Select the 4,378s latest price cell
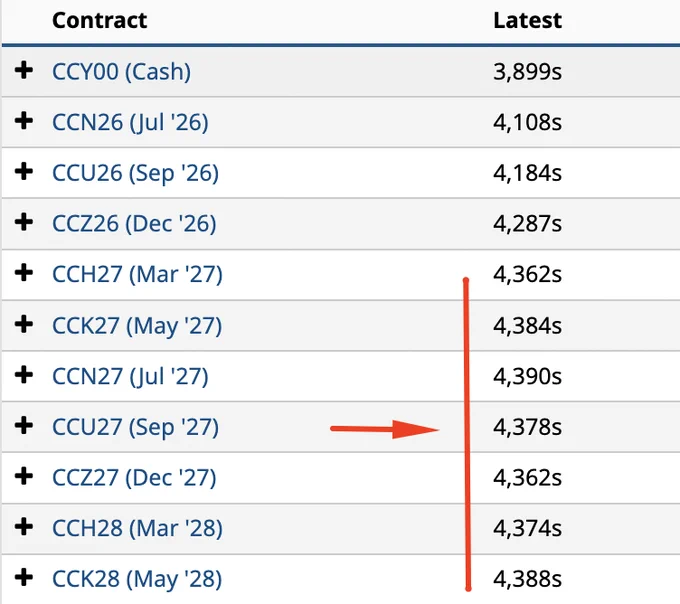Screen dimensions: 680x604 (x=527, y=427)
